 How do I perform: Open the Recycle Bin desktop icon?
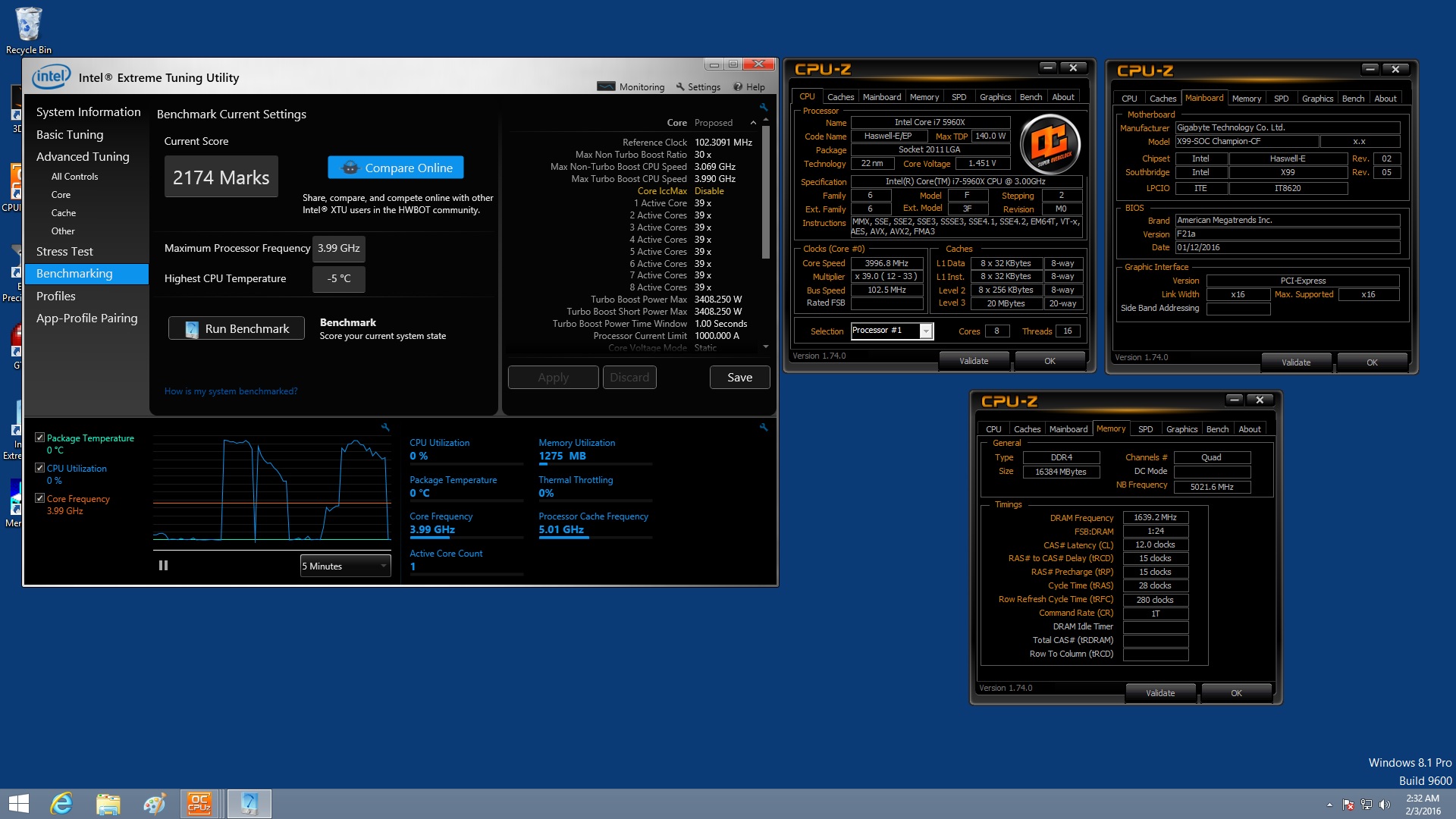[x=28, y=30]
